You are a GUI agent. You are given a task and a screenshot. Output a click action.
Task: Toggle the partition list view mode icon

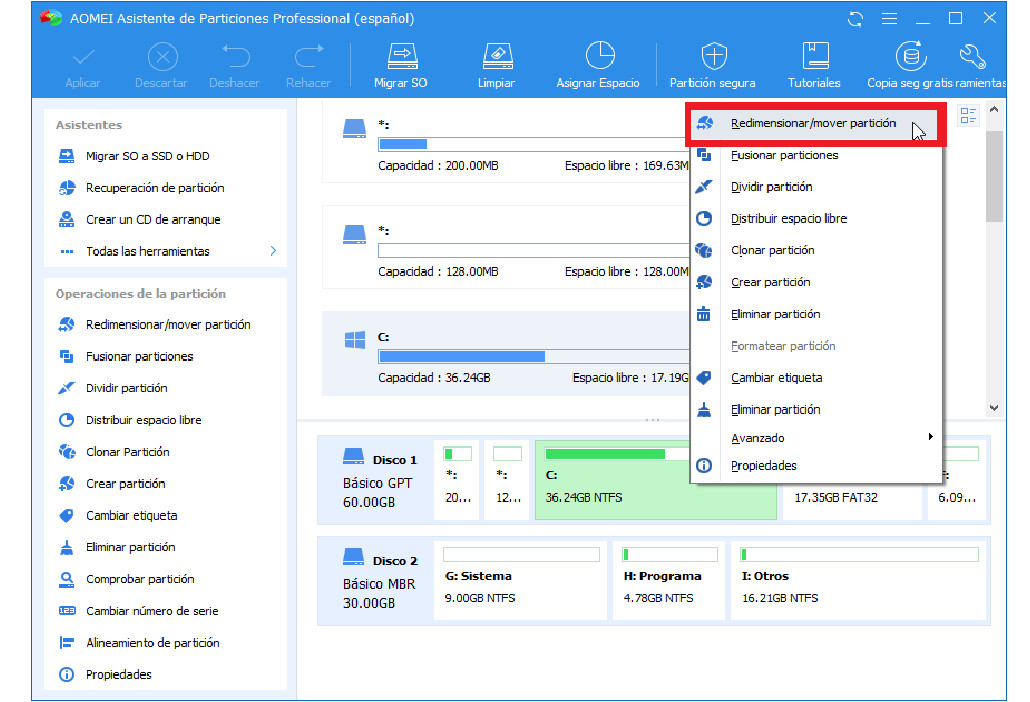968,116
